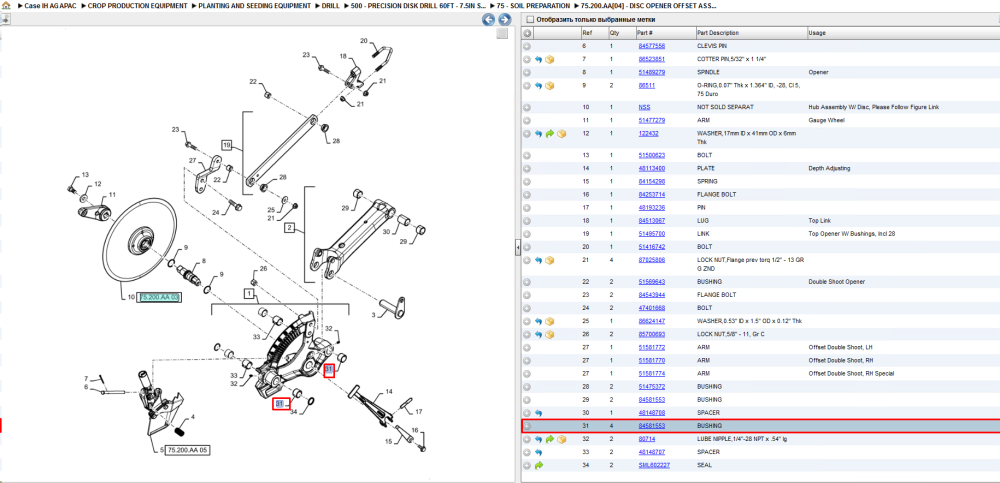This screenshot has height=483, width=1000.
Task: Sort by Part Description column header
Action: [x=751, y=33]
